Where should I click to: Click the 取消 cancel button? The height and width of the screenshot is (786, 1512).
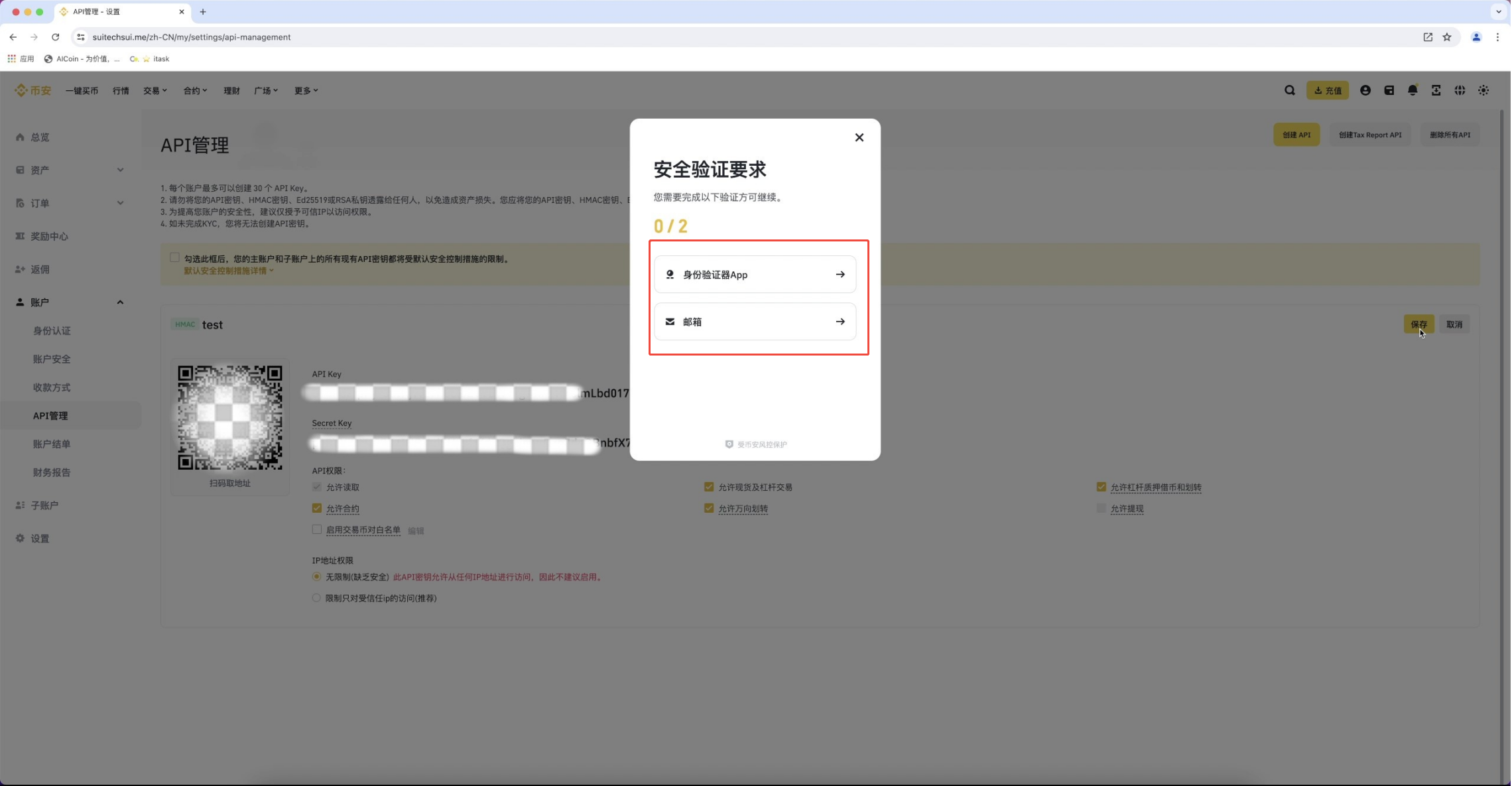(1454, 324)
